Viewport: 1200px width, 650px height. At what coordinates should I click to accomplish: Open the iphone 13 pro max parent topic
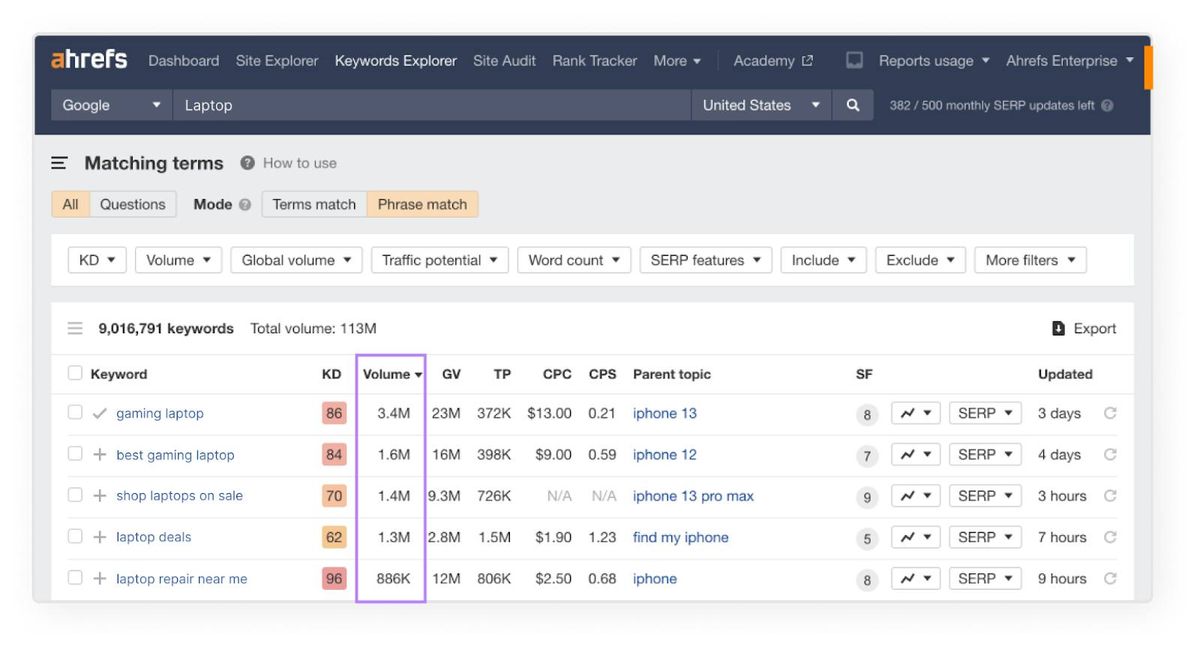click(693, 496)
